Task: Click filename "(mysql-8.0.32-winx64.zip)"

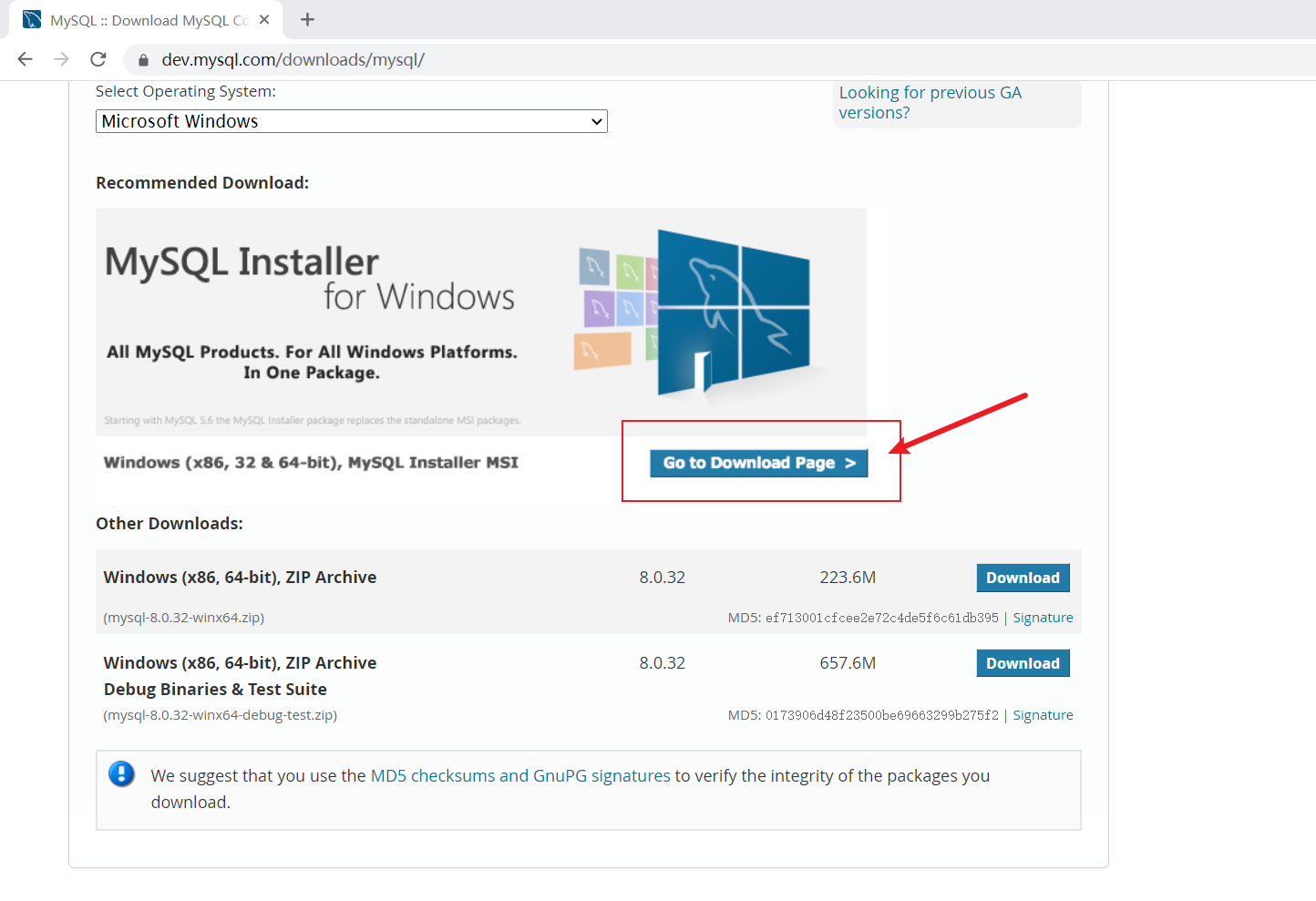Action: click(x=184, y=618)
